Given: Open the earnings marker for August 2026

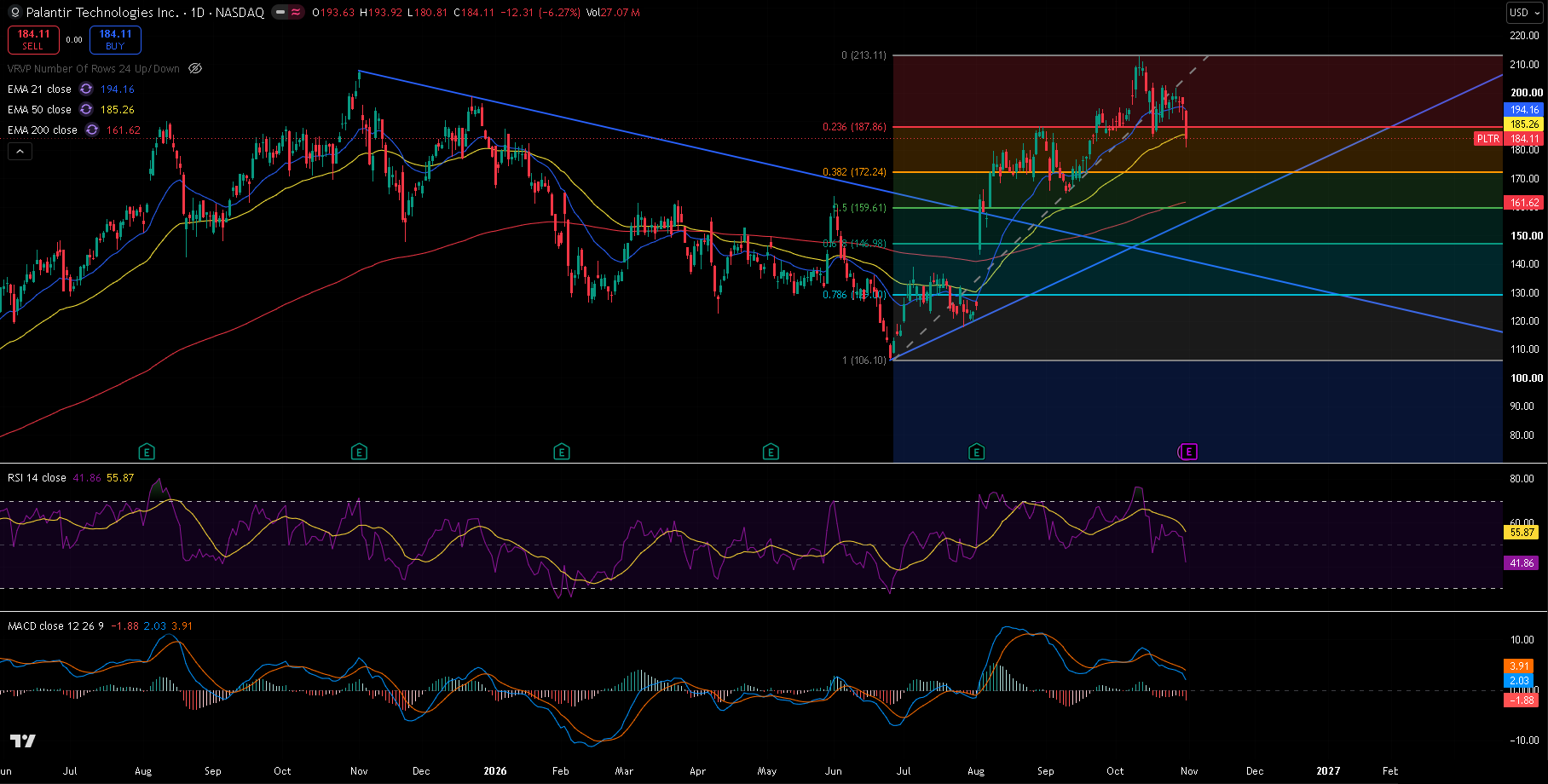Looking at the screenshot, I should 977,452.
